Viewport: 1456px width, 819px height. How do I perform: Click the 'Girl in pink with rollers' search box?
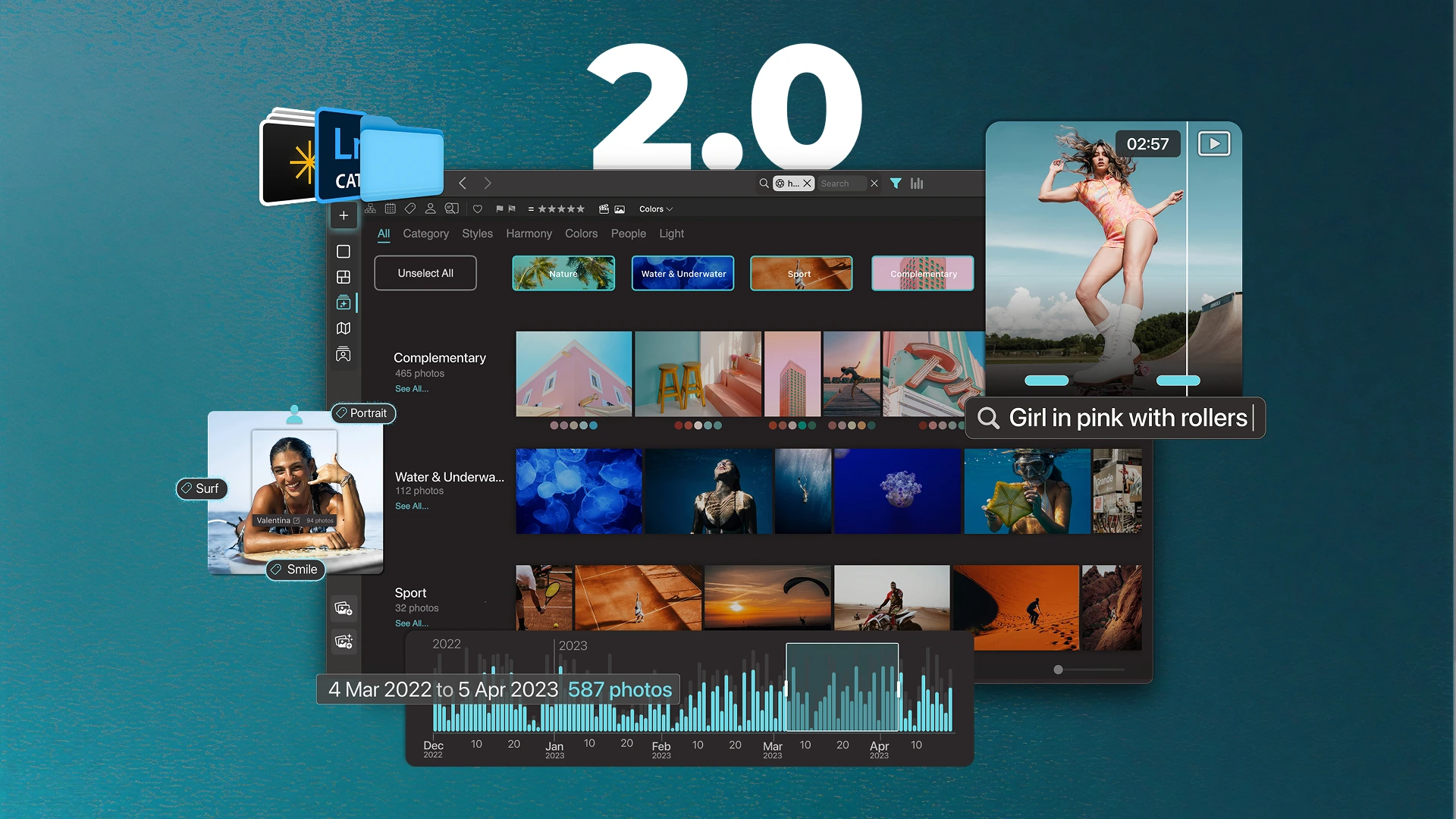[x=1116, y=418]
